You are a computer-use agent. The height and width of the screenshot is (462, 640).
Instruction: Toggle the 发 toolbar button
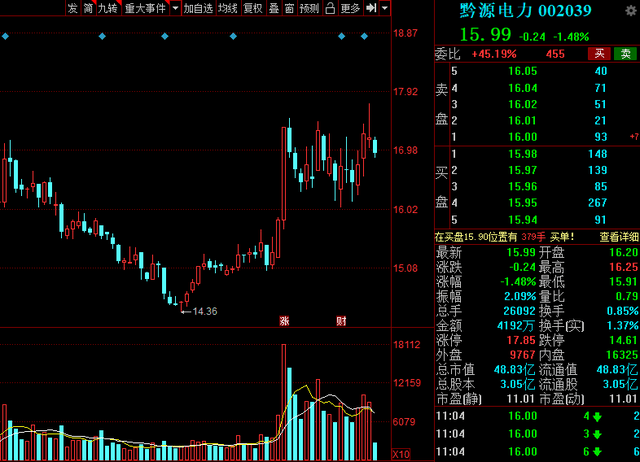click(73, 8)
